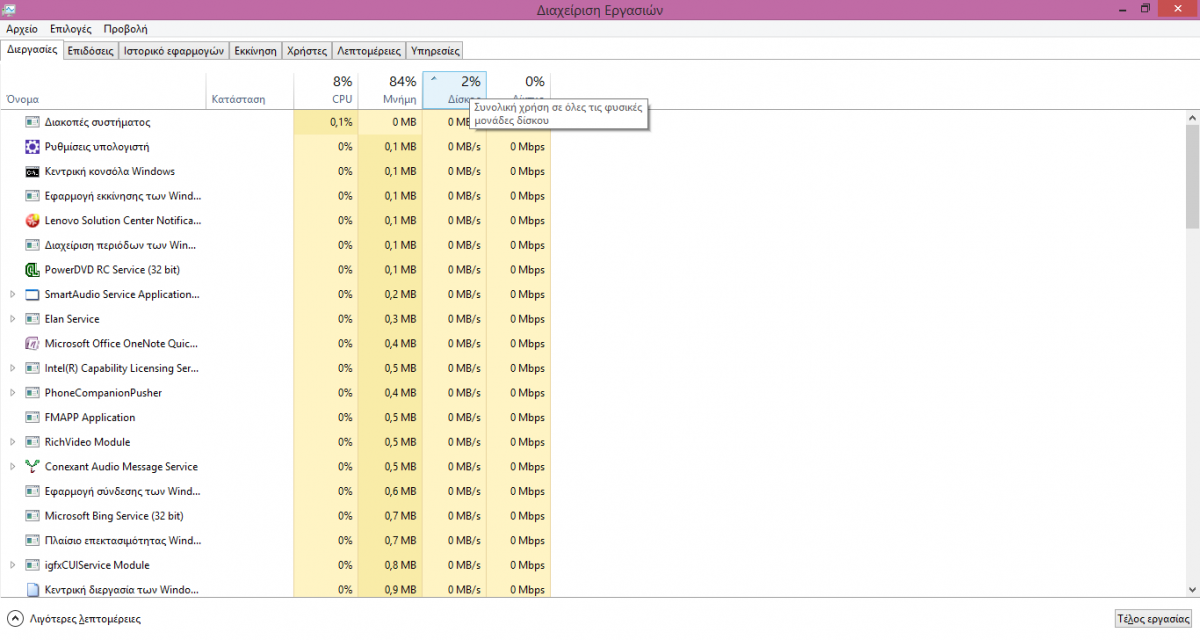Viewport: 1200px width, 640px height.
Task: Click the Εφαρμογή σύνδεσης των Wind... icon
Action: click(32, 492)
